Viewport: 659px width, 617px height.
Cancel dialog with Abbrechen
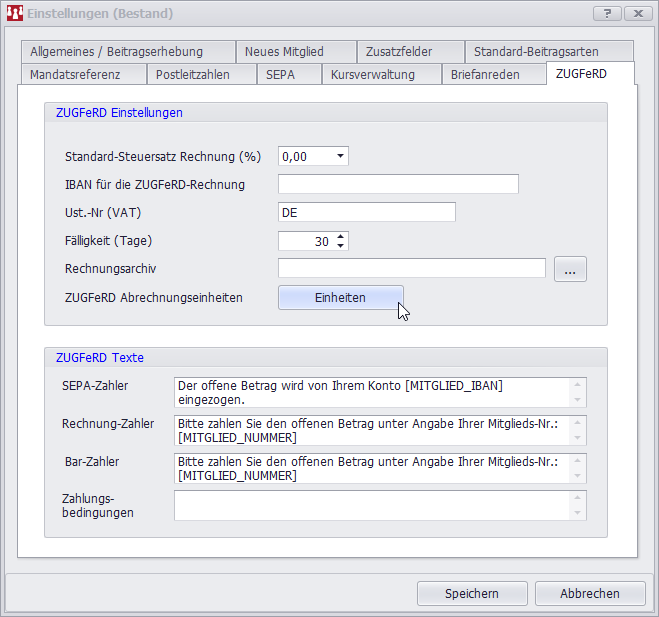pos(589,593)
